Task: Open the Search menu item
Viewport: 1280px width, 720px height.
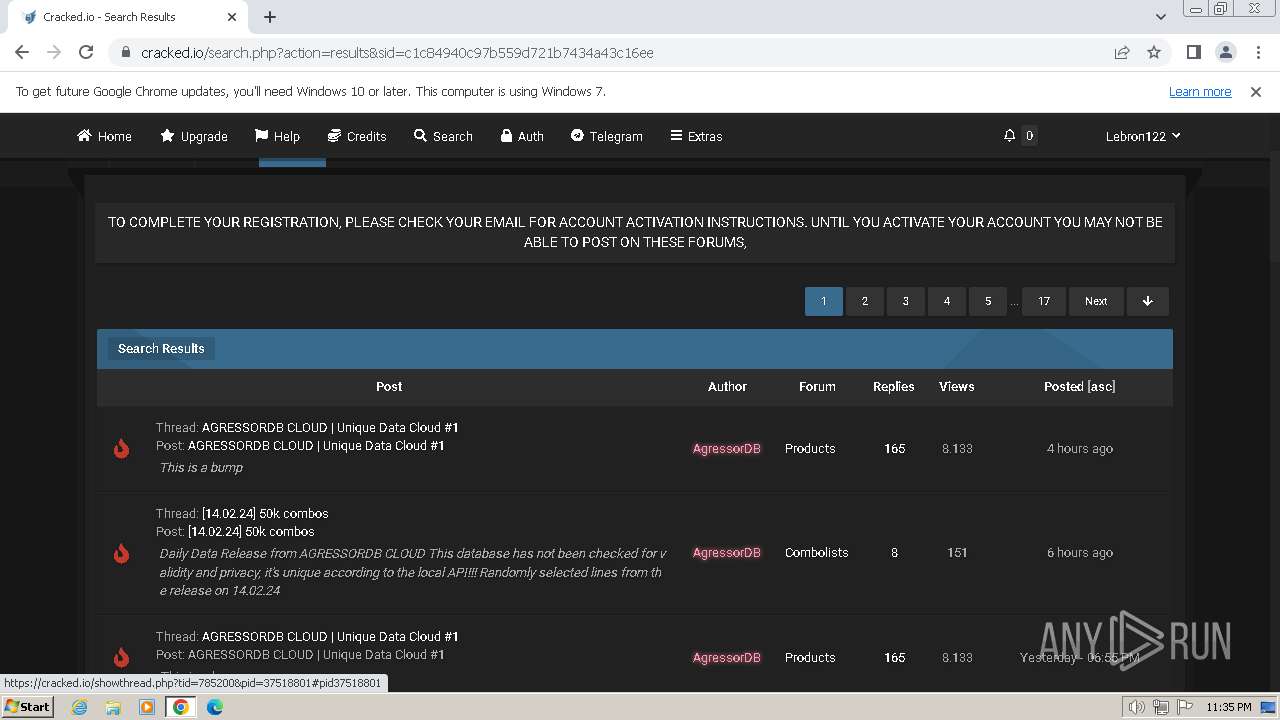Action: coord(443,136)
